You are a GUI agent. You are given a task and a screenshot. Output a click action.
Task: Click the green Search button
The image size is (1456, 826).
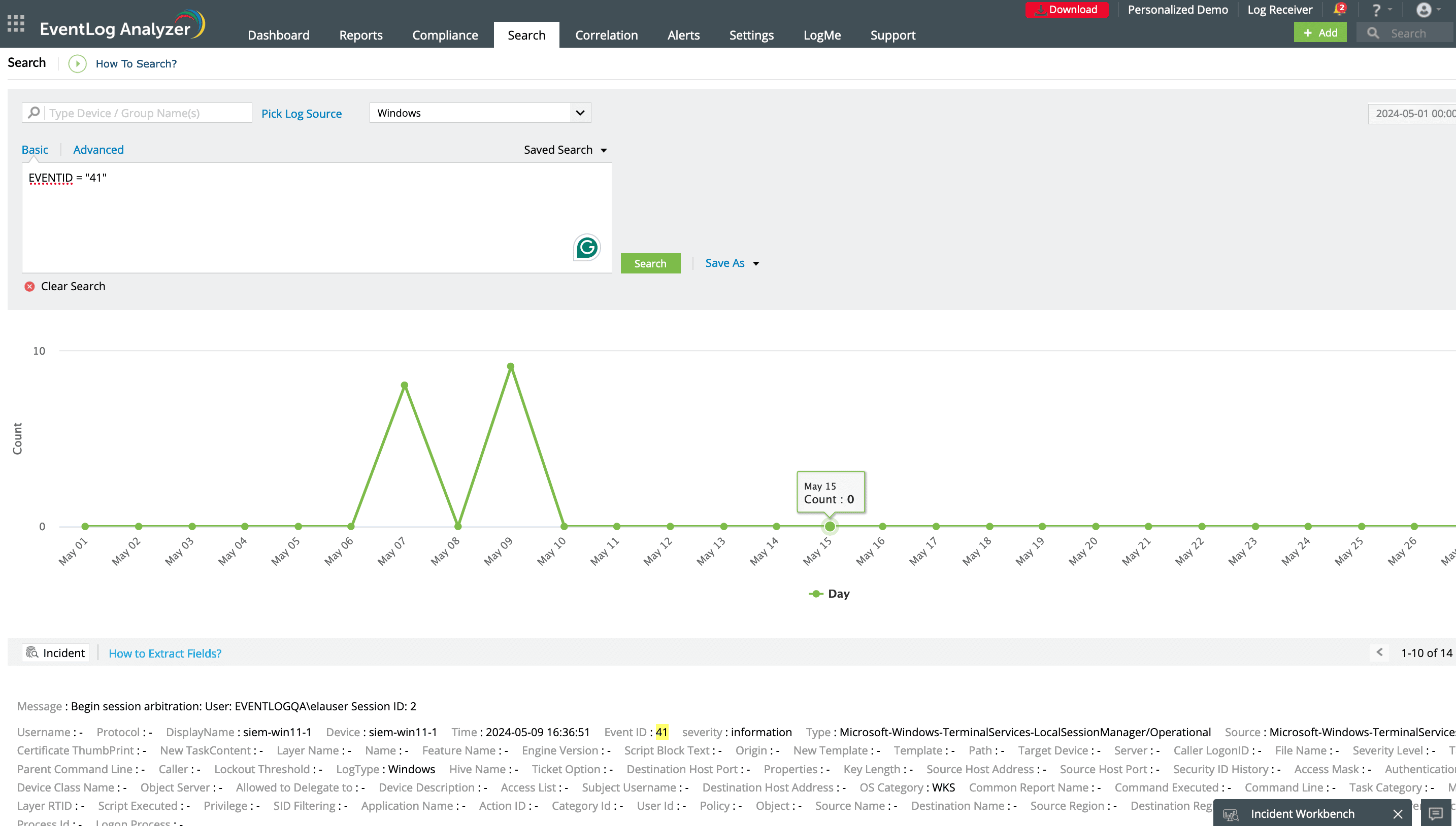[650, 263]
